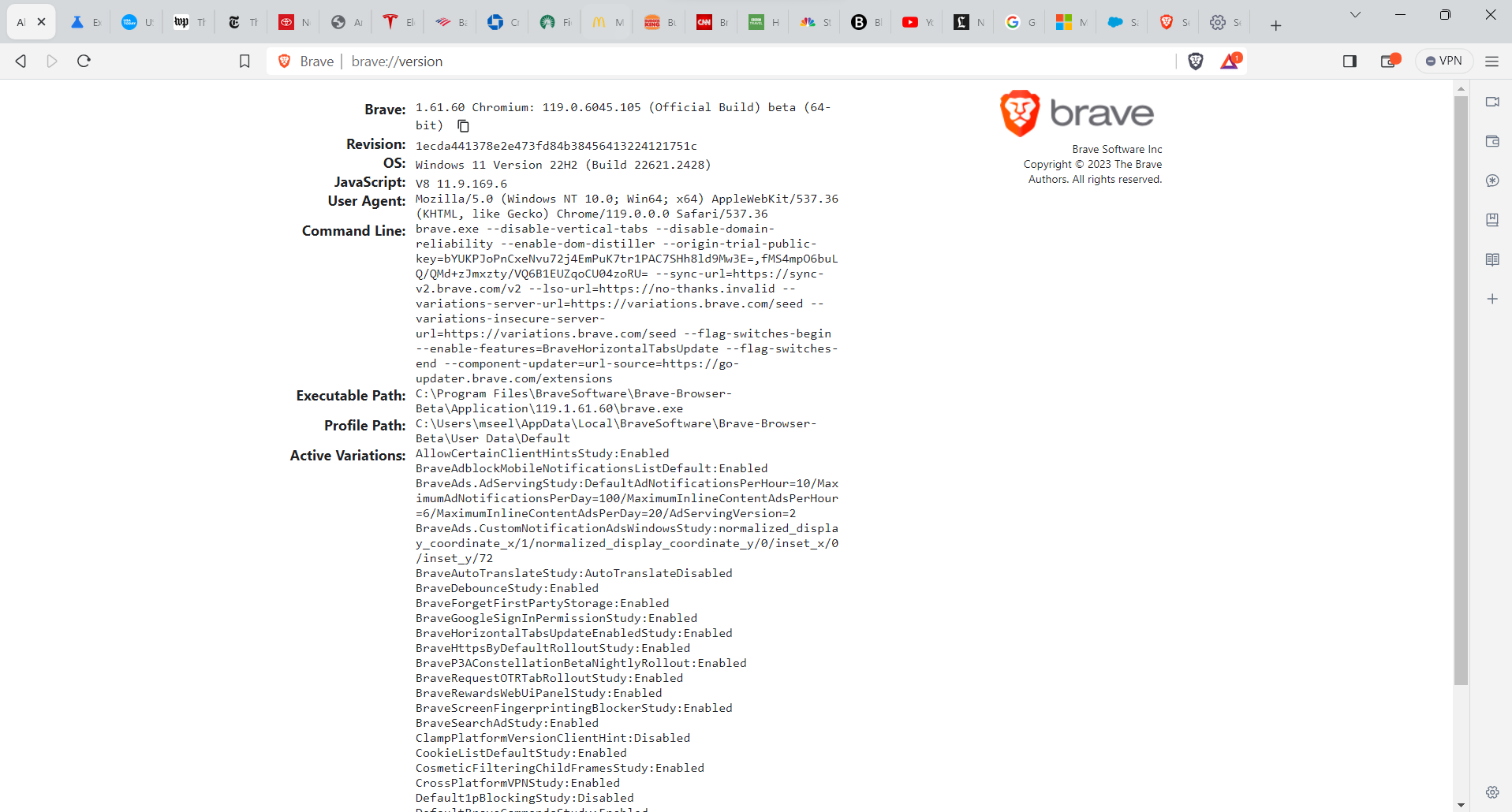
Task: Switch to the New York Times tab
Action: [241, 22]
